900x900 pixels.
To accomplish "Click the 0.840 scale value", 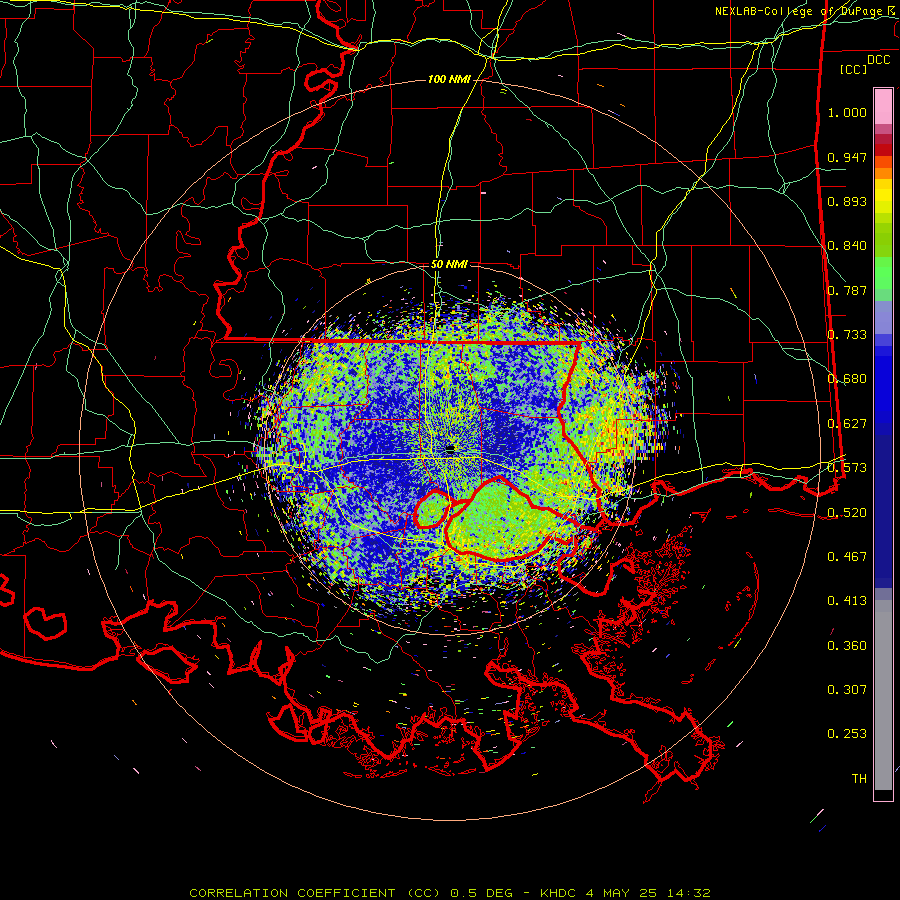I will tap(847, 246).
